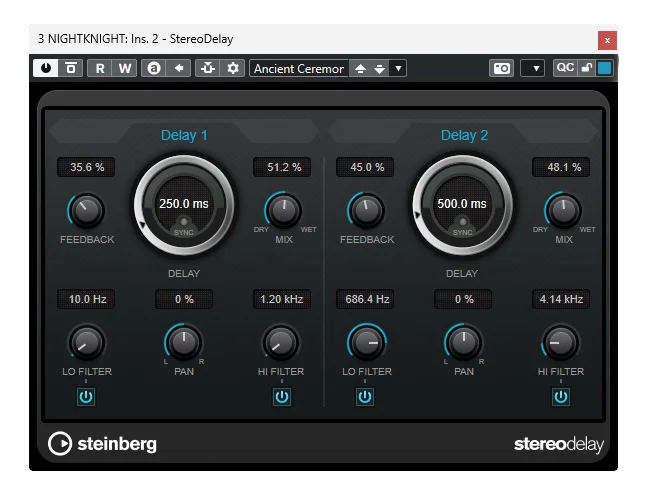
Task: Toggle the Delay 2 SYNC button
Action: pyautogui.click(x=463, y=222)
